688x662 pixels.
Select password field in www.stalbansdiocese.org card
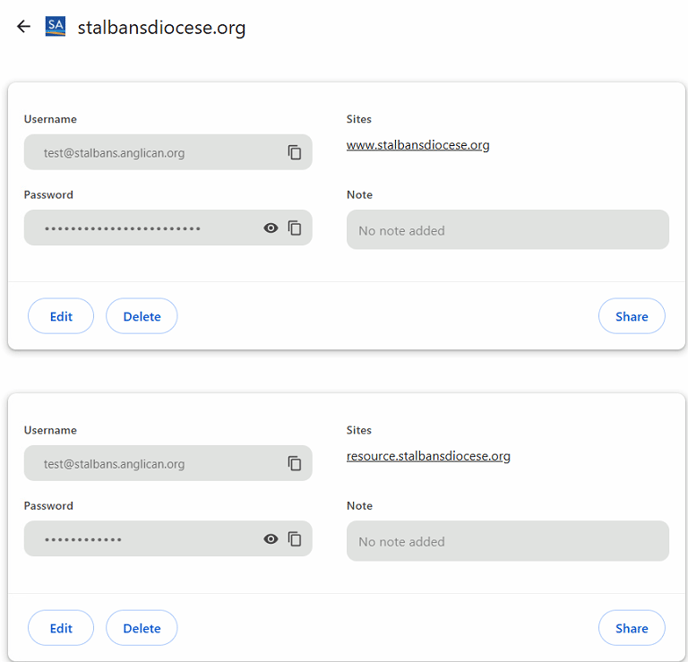point(168,228)
